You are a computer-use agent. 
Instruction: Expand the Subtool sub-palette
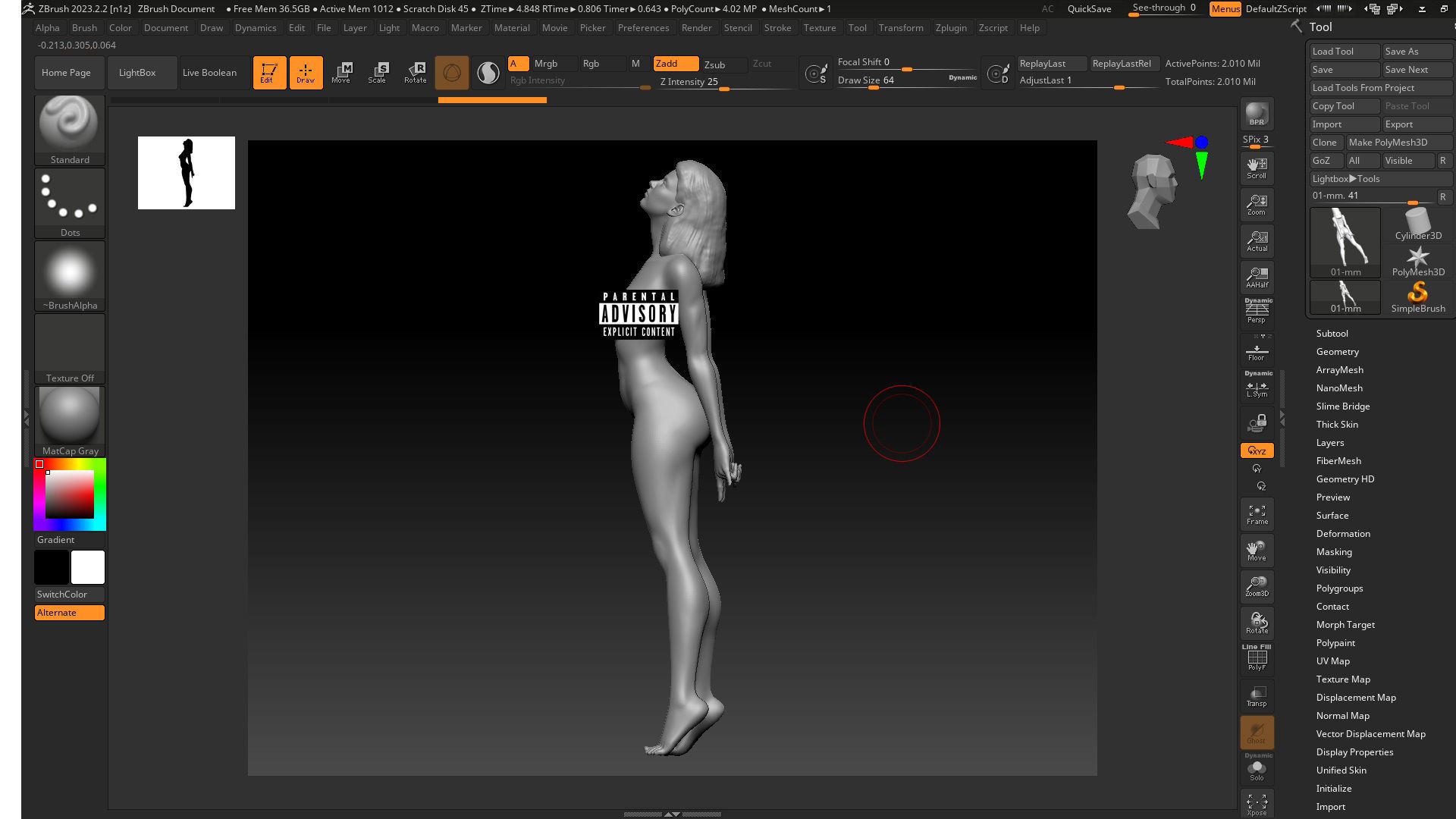click(1332, 334)
